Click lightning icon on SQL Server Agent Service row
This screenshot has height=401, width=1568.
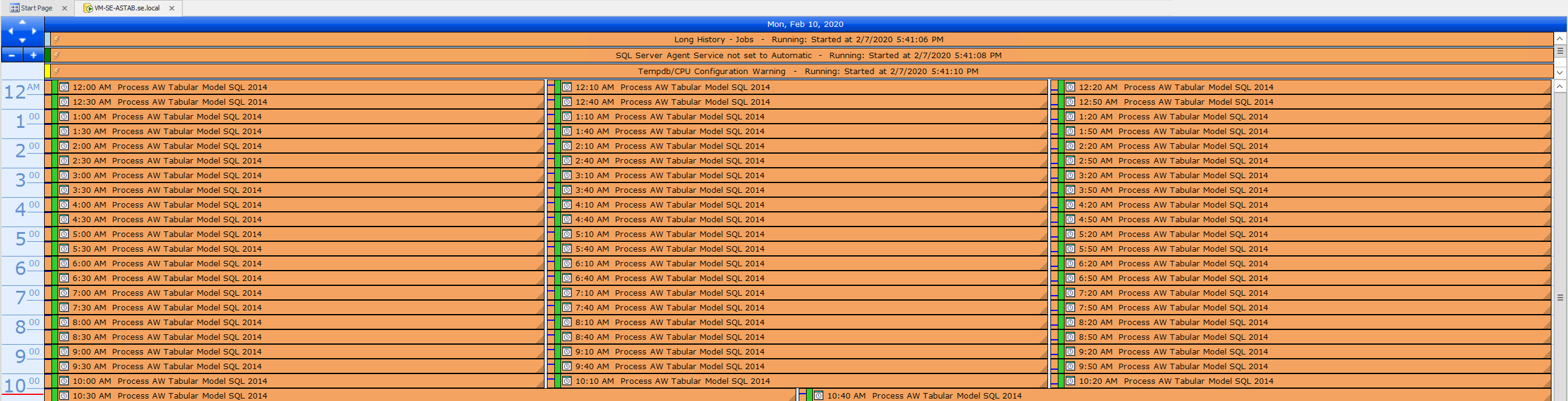57,55
